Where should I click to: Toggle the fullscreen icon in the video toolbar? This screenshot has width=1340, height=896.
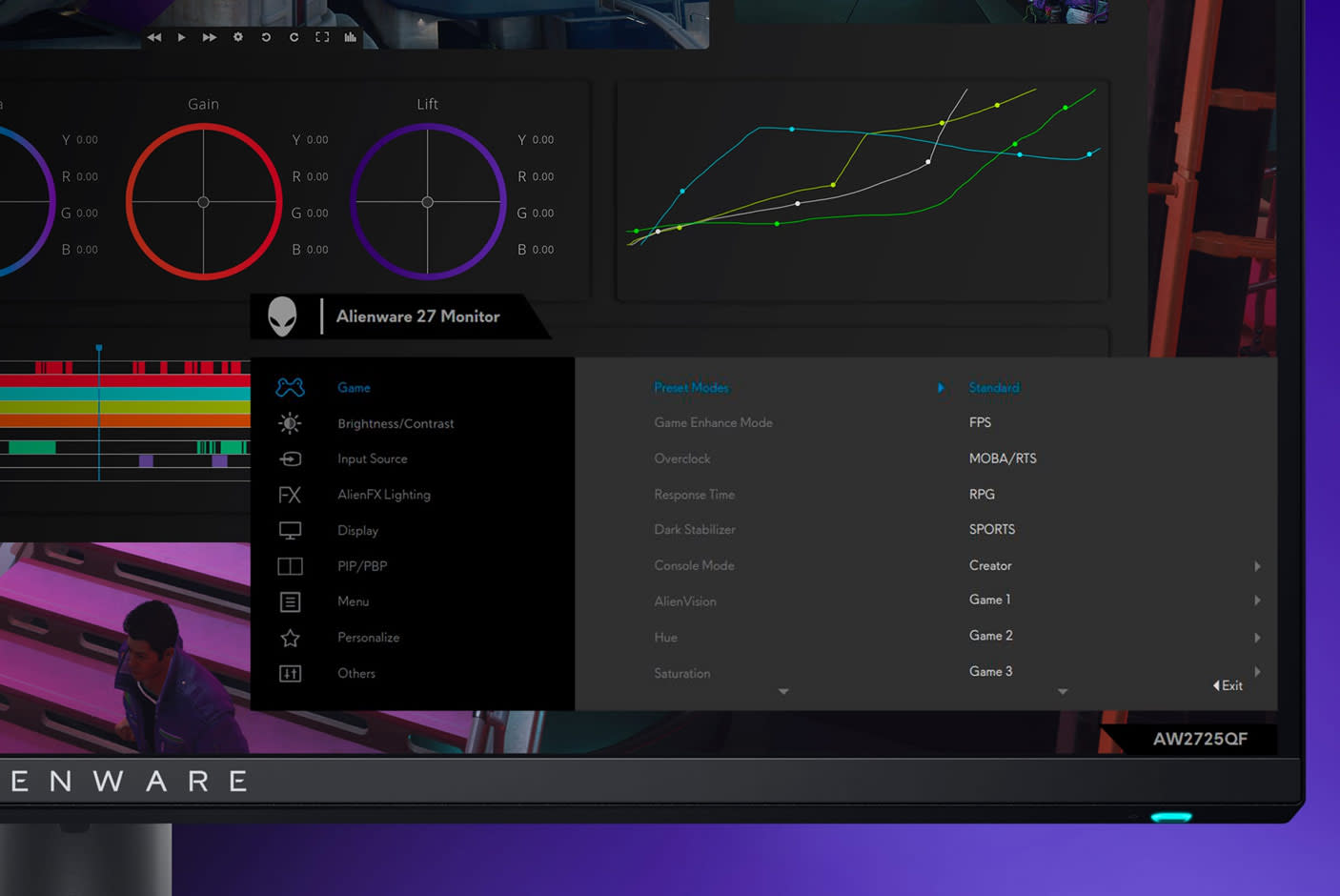322,37
